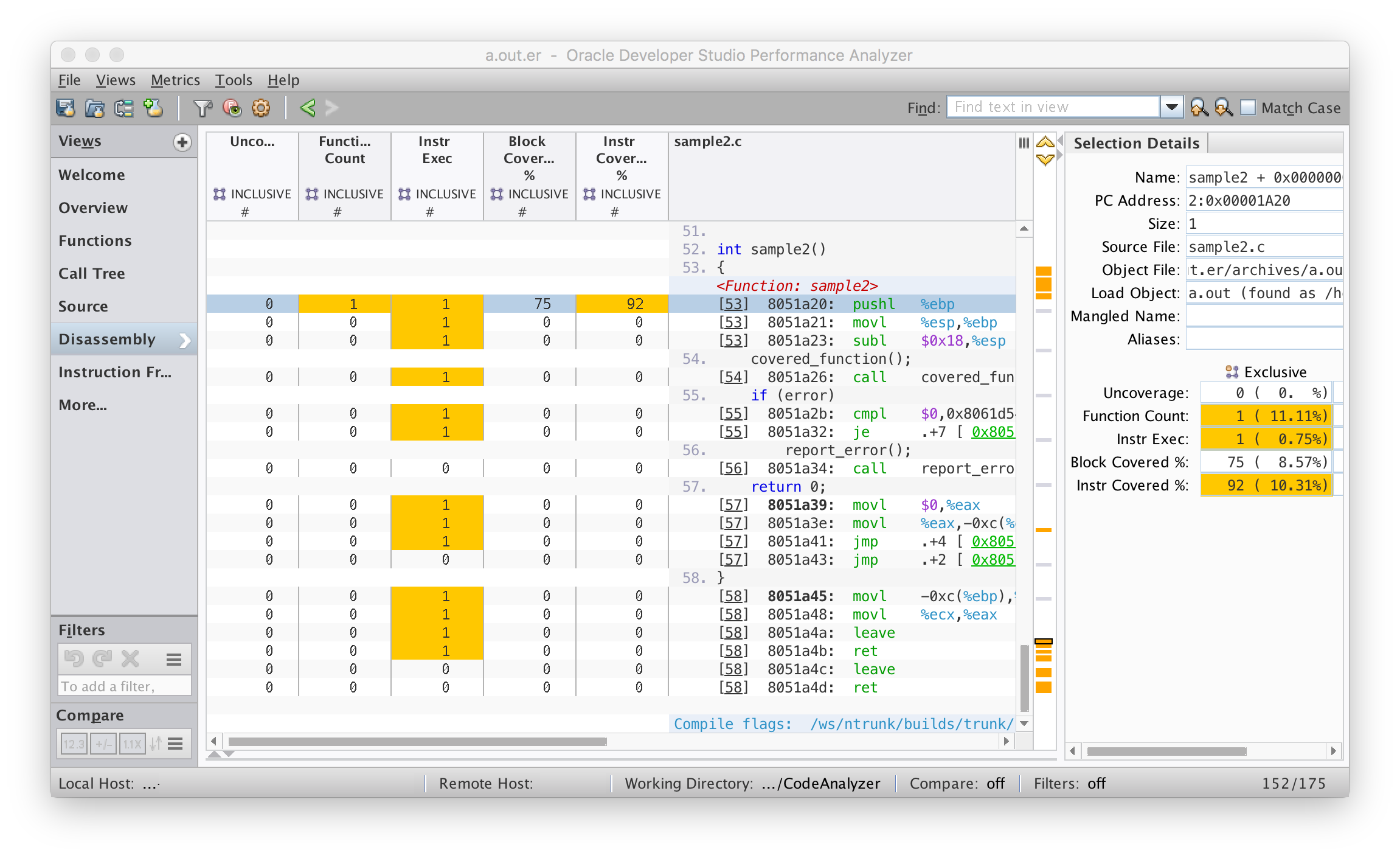Click the Show/Hide Functions eye icon
The width and height of the screenshot is (1400, 858).
pos(232,108)
